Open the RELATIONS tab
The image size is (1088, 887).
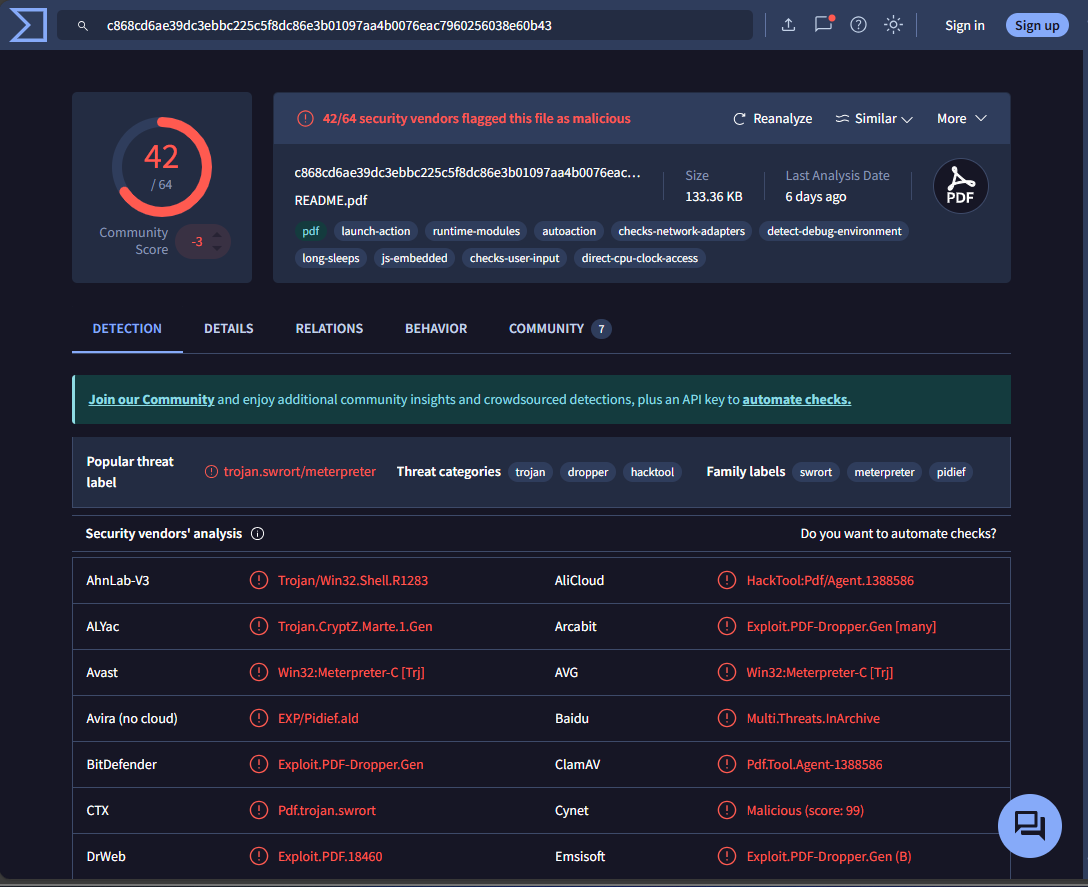(x=329, y=329)
